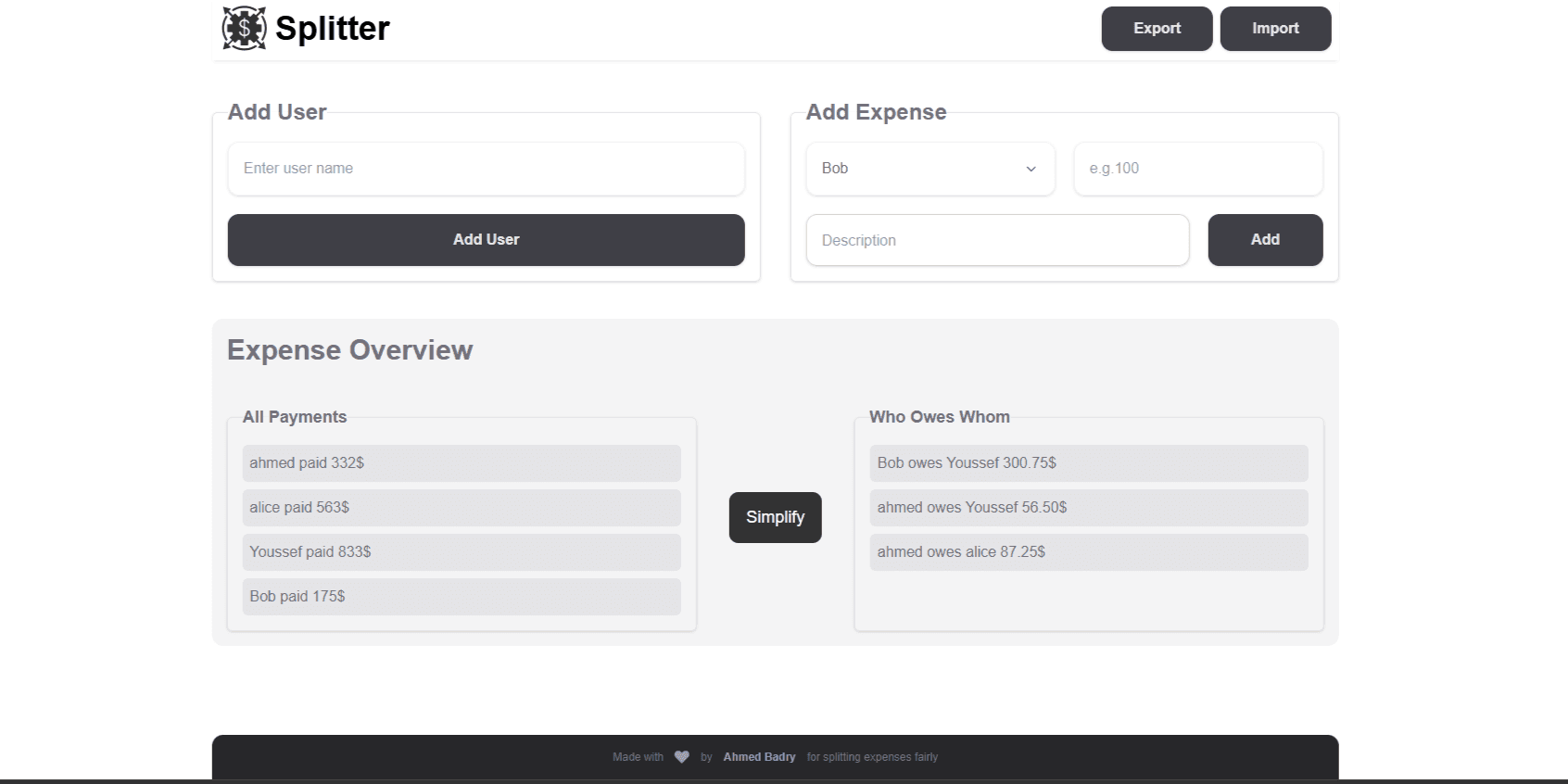Click the heart icon in footer

[x=682, y=757]
